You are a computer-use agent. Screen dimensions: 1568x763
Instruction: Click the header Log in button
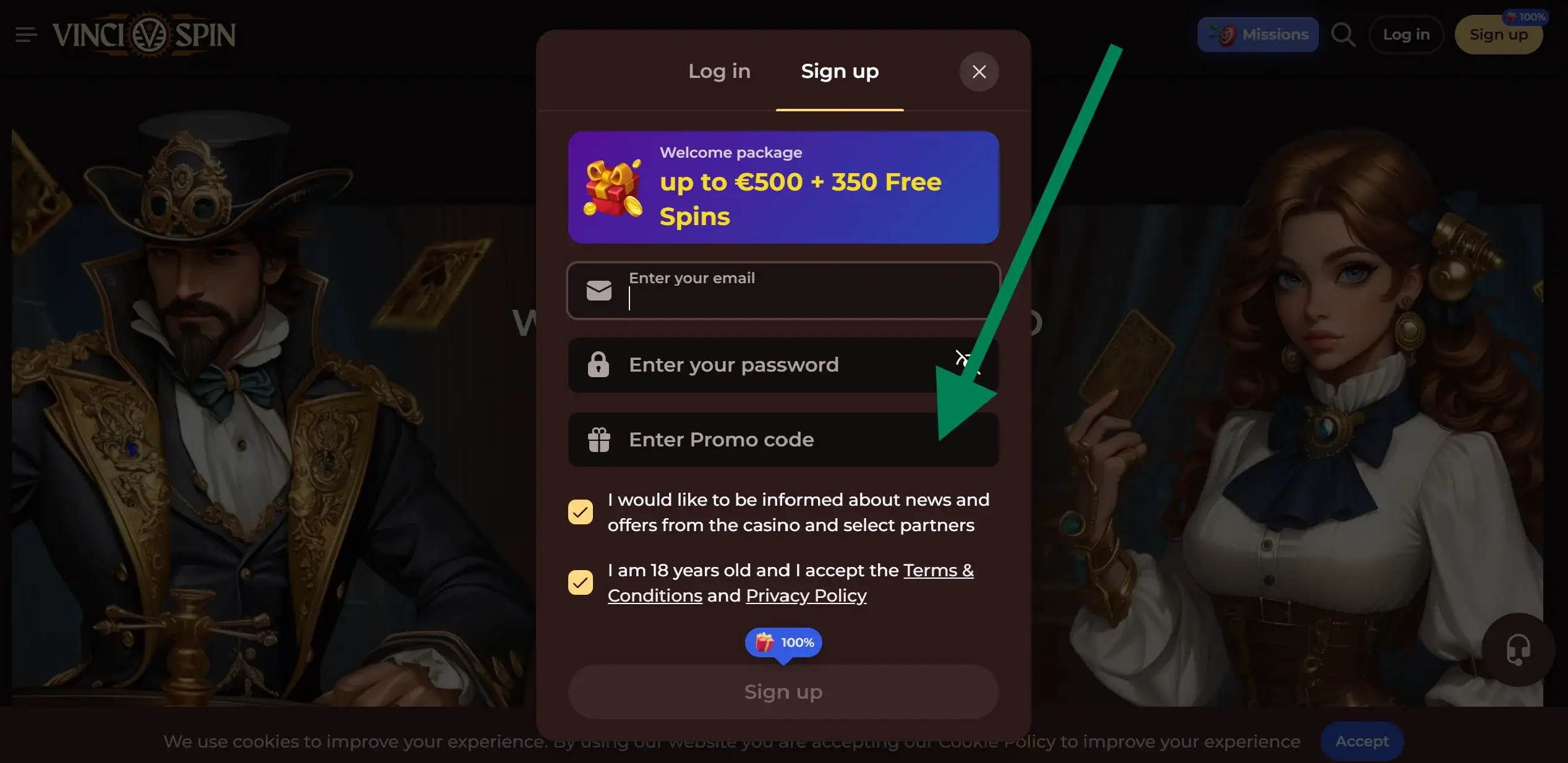pos(1406,35)
